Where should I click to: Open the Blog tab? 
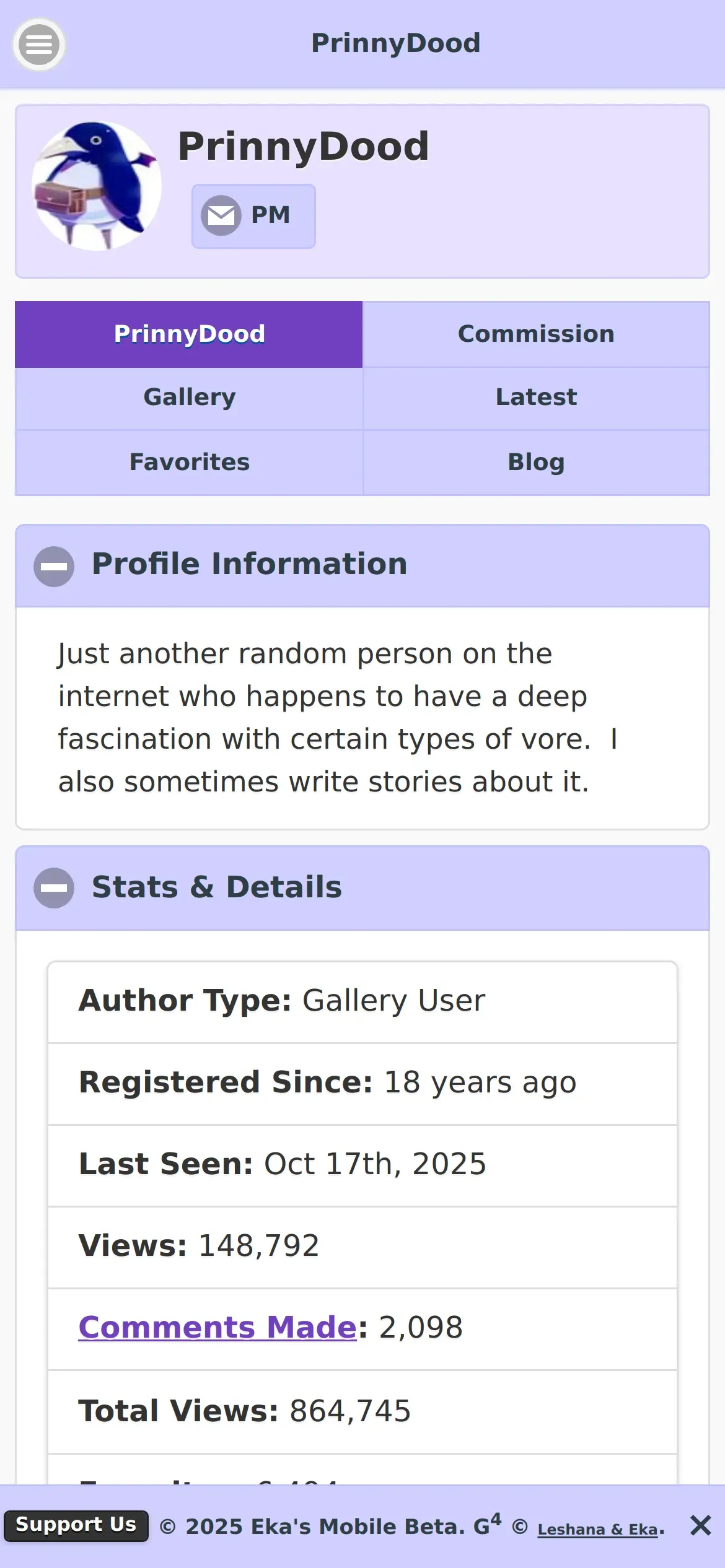(x=536, y=462)
